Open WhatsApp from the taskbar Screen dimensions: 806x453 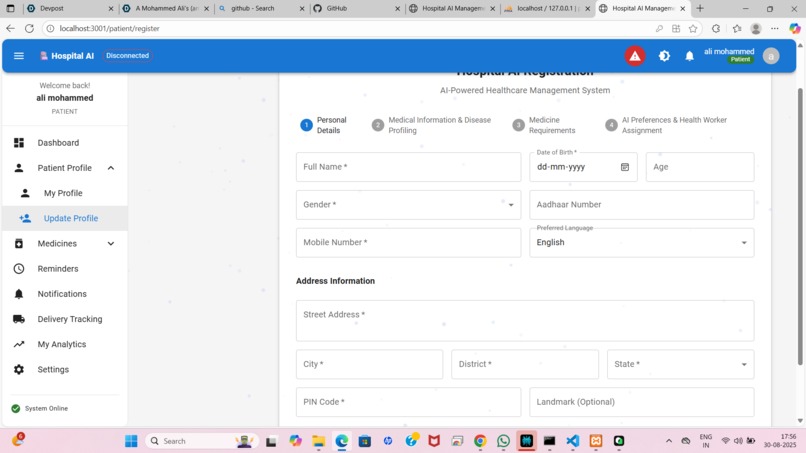pyautogui.click(x=503, y=441)
